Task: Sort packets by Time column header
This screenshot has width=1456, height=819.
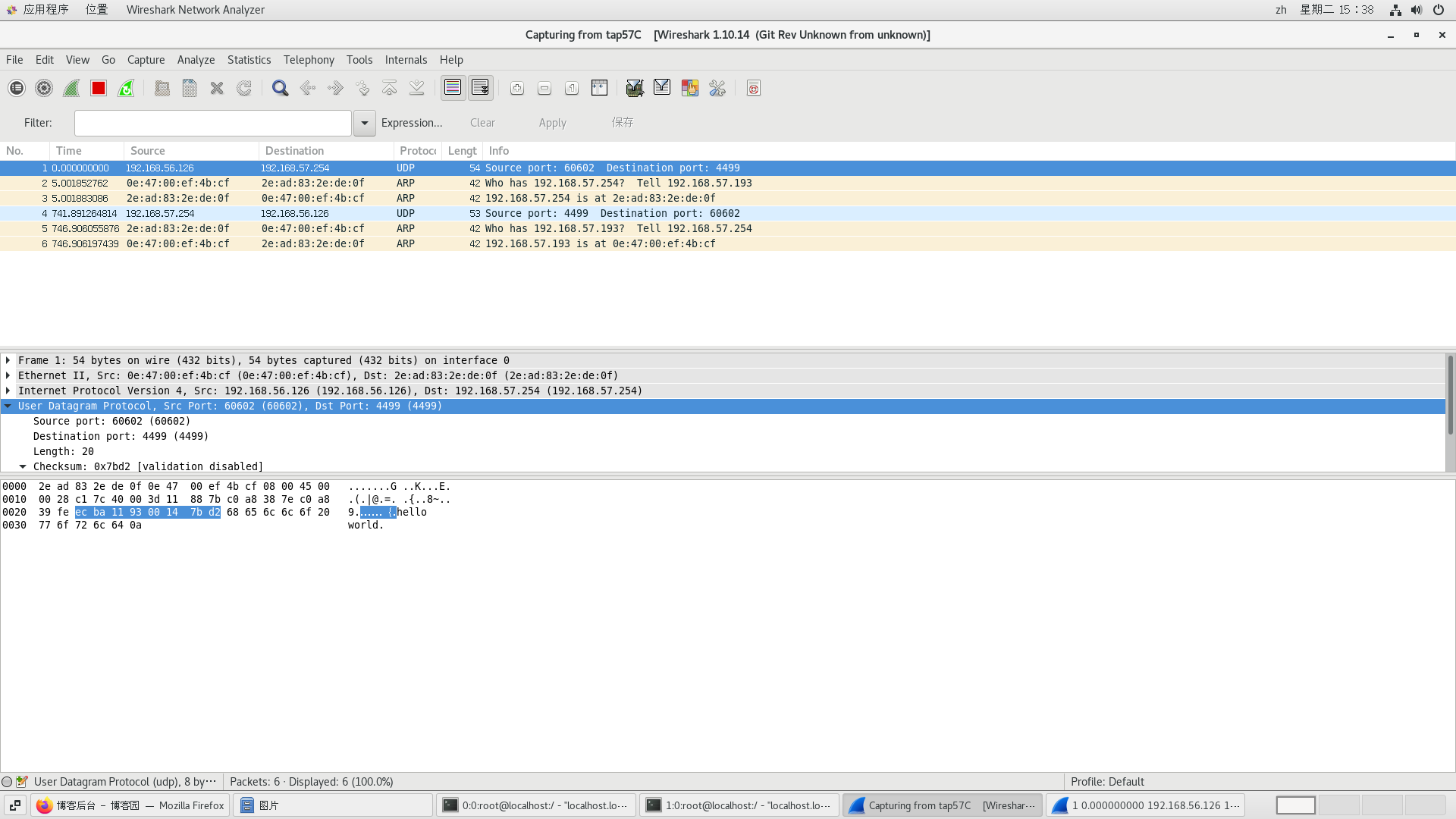Action: point(86,151)
